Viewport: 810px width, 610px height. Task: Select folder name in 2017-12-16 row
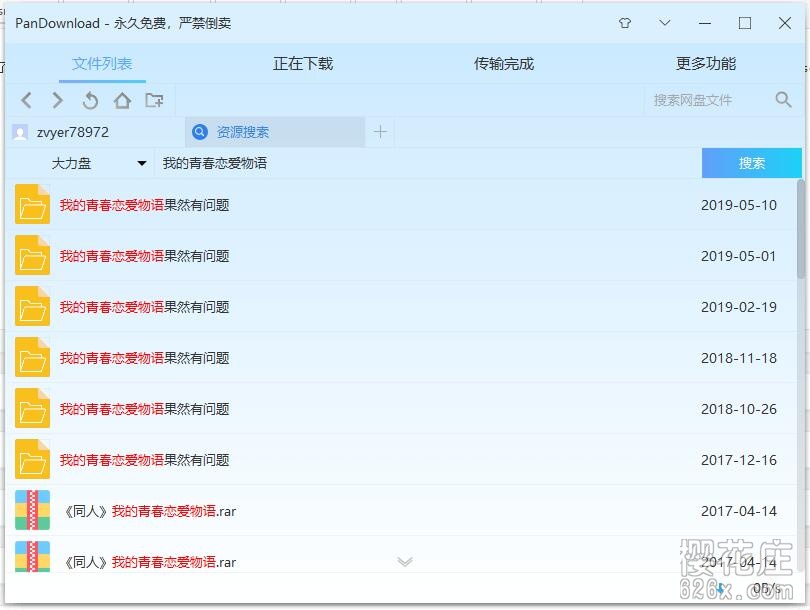coord(144,460)
